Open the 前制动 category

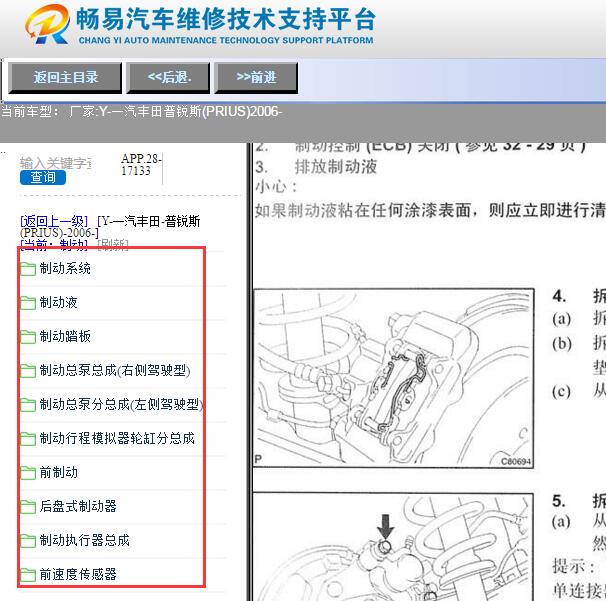[58, 472]
